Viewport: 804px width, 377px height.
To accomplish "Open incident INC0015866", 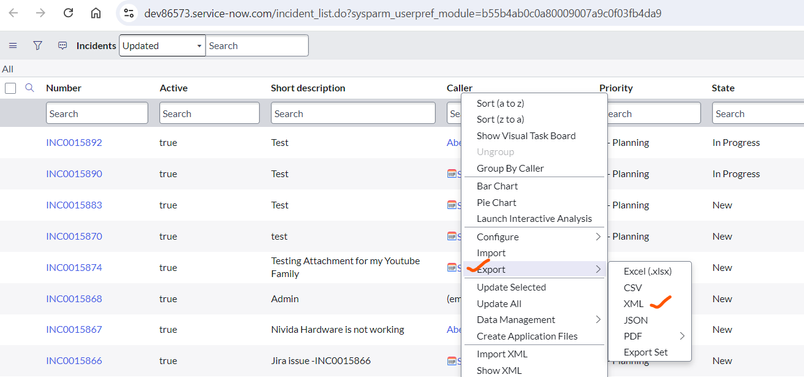I will pyautogui.click(x=74, y=361).
